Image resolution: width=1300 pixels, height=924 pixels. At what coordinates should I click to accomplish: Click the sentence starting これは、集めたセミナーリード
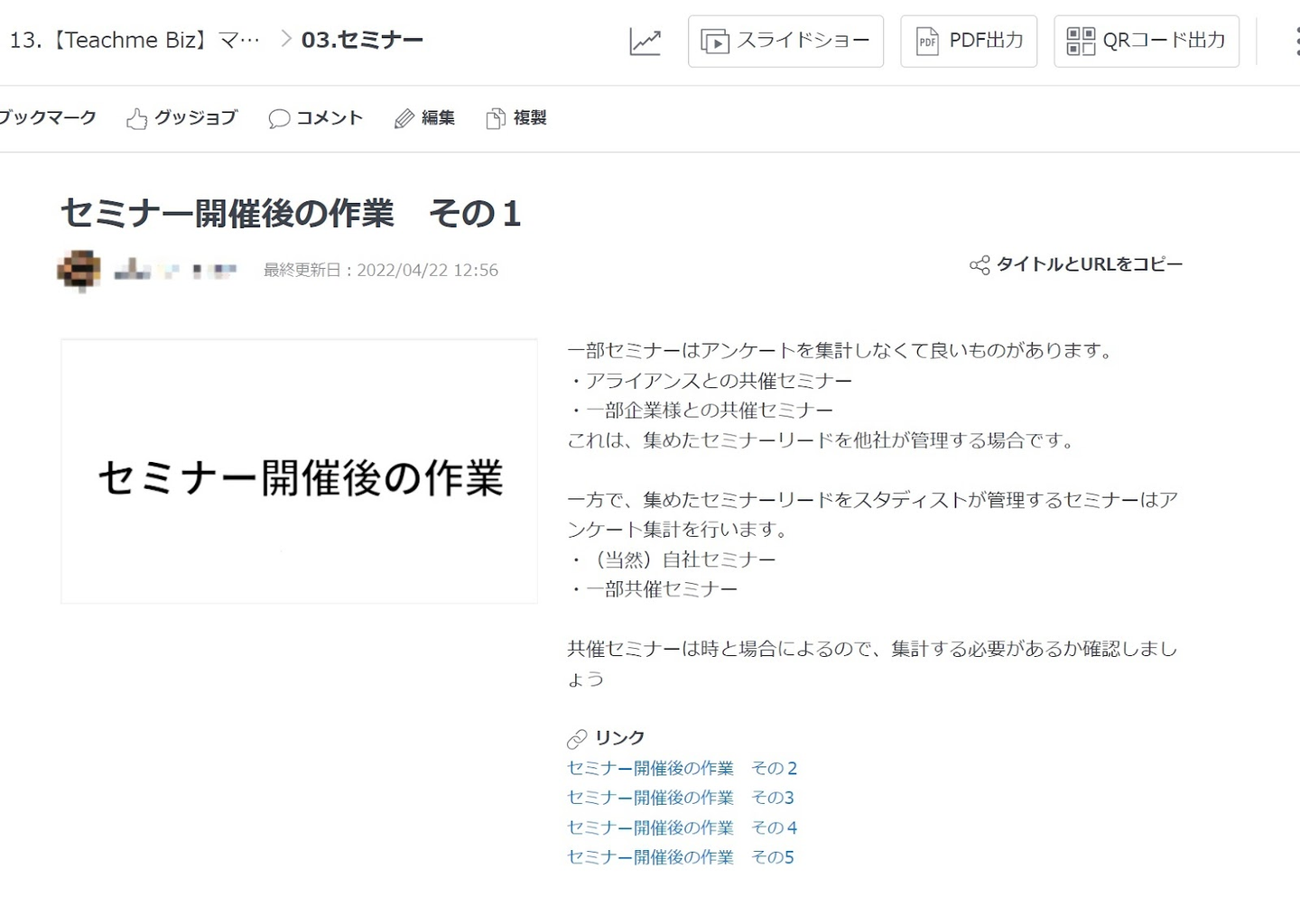click(823, 440)
